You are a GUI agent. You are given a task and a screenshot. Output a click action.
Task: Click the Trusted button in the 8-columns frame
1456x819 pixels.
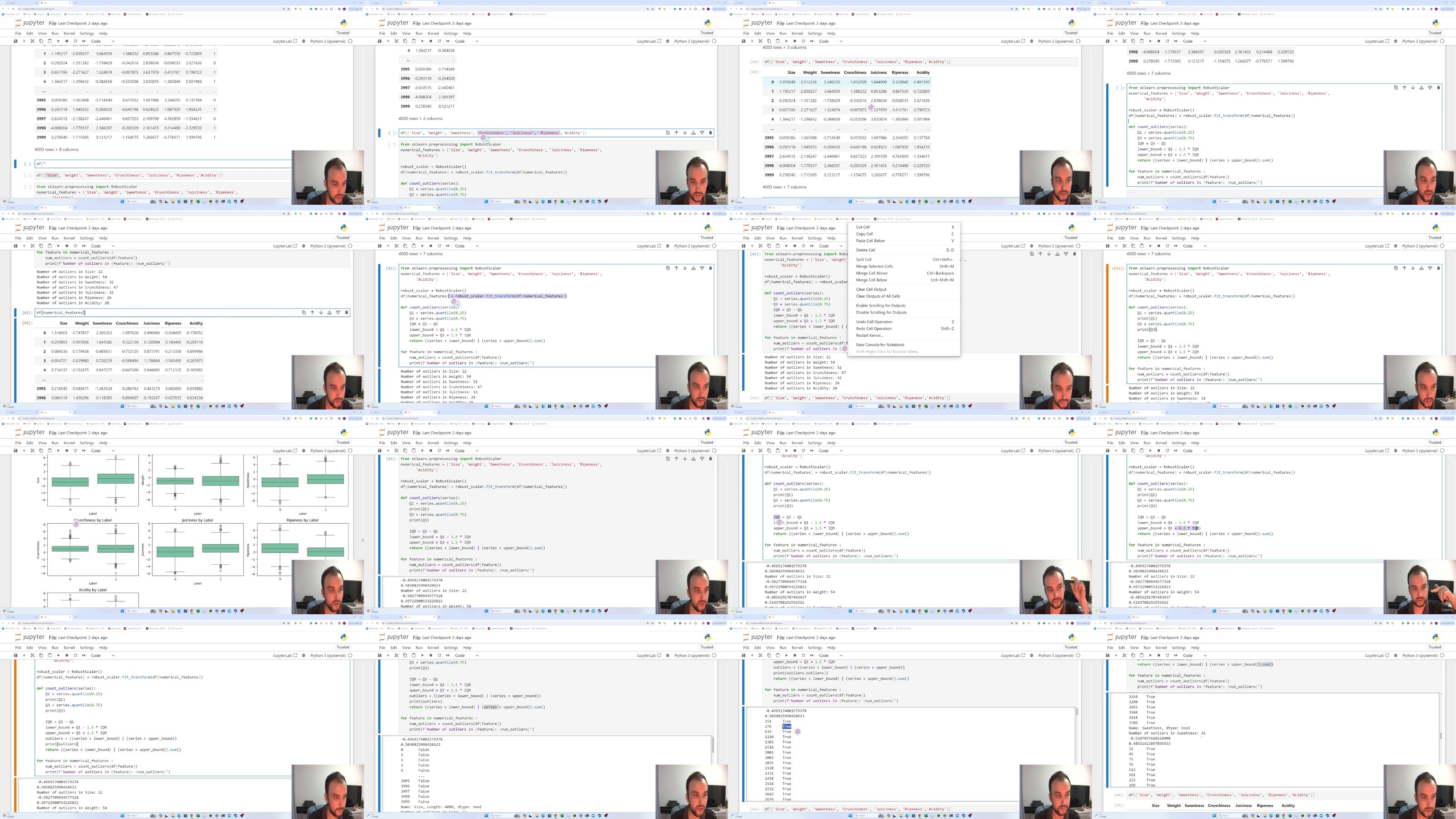point(343,33)
